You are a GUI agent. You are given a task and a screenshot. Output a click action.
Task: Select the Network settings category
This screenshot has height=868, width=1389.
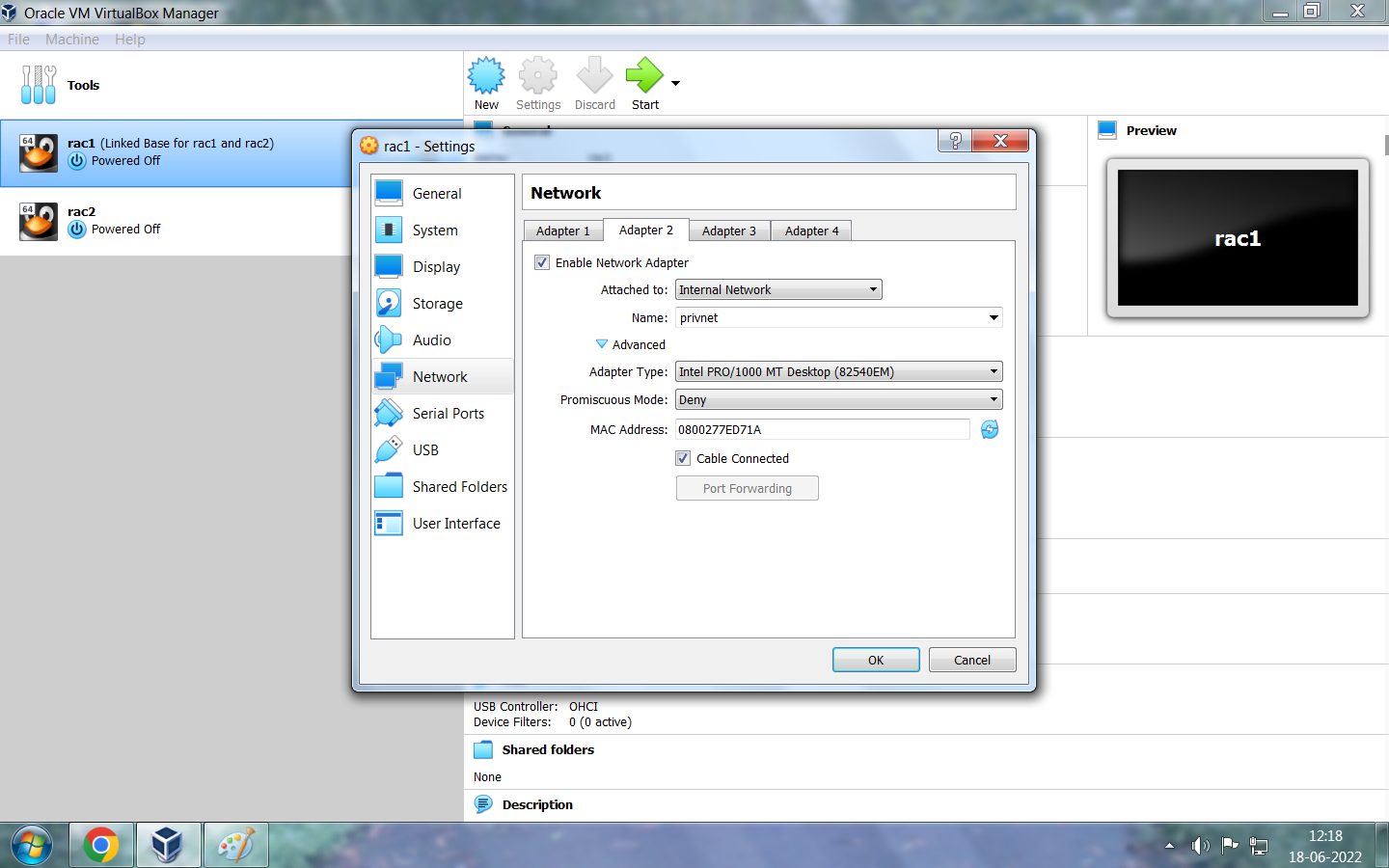pyautogui.click(x=442, y=377)
